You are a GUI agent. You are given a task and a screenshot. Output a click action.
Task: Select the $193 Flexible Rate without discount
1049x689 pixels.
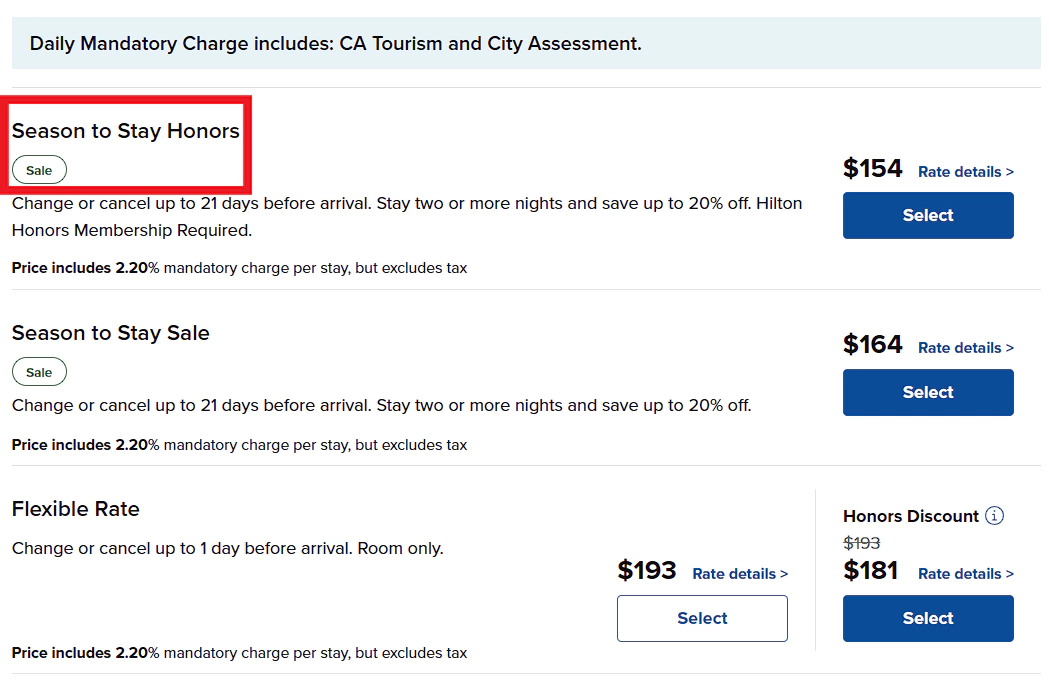click(702, 618)
